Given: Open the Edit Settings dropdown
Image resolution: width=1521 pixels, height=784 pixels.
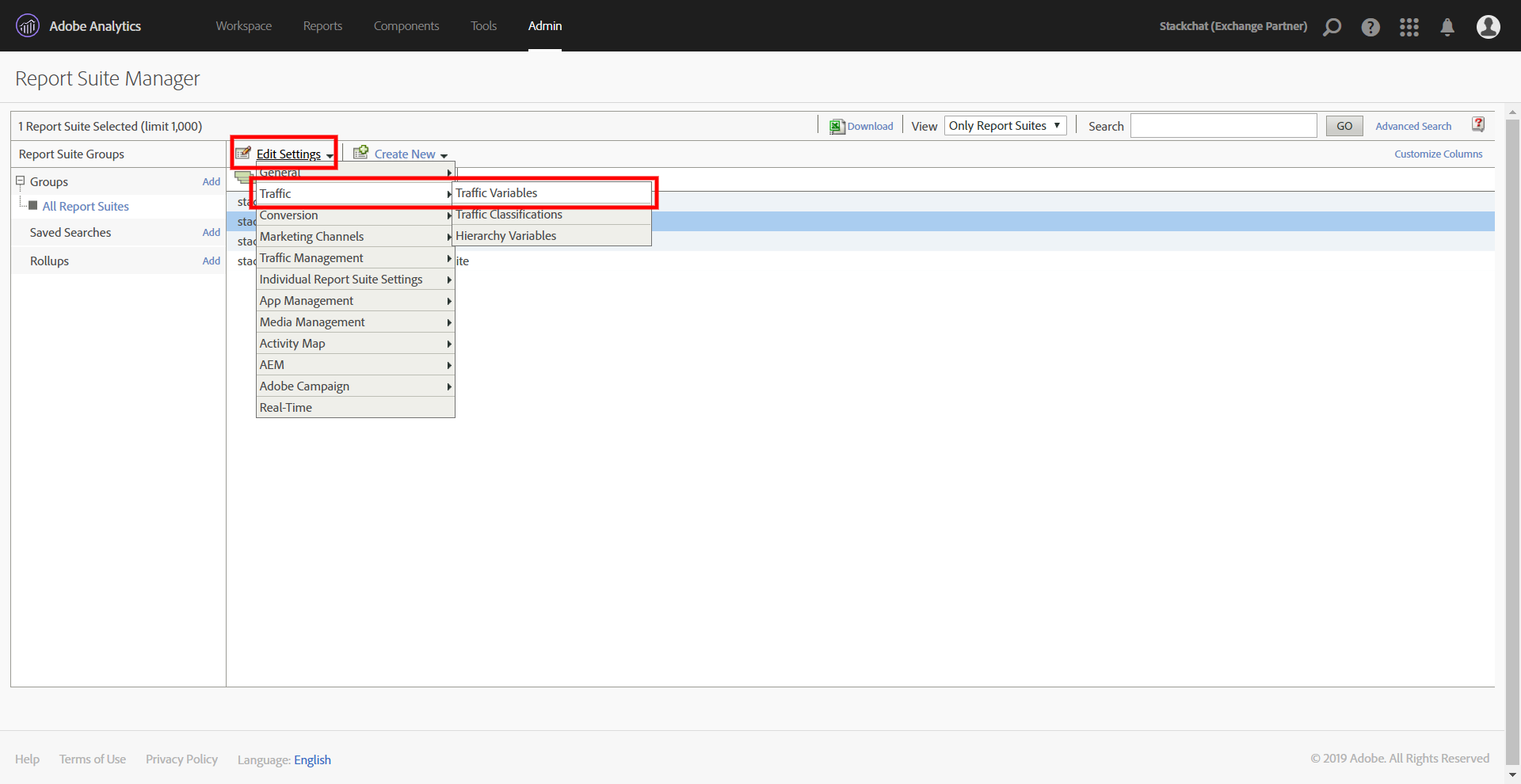Looking at the screenshot, I should [294, 154].
